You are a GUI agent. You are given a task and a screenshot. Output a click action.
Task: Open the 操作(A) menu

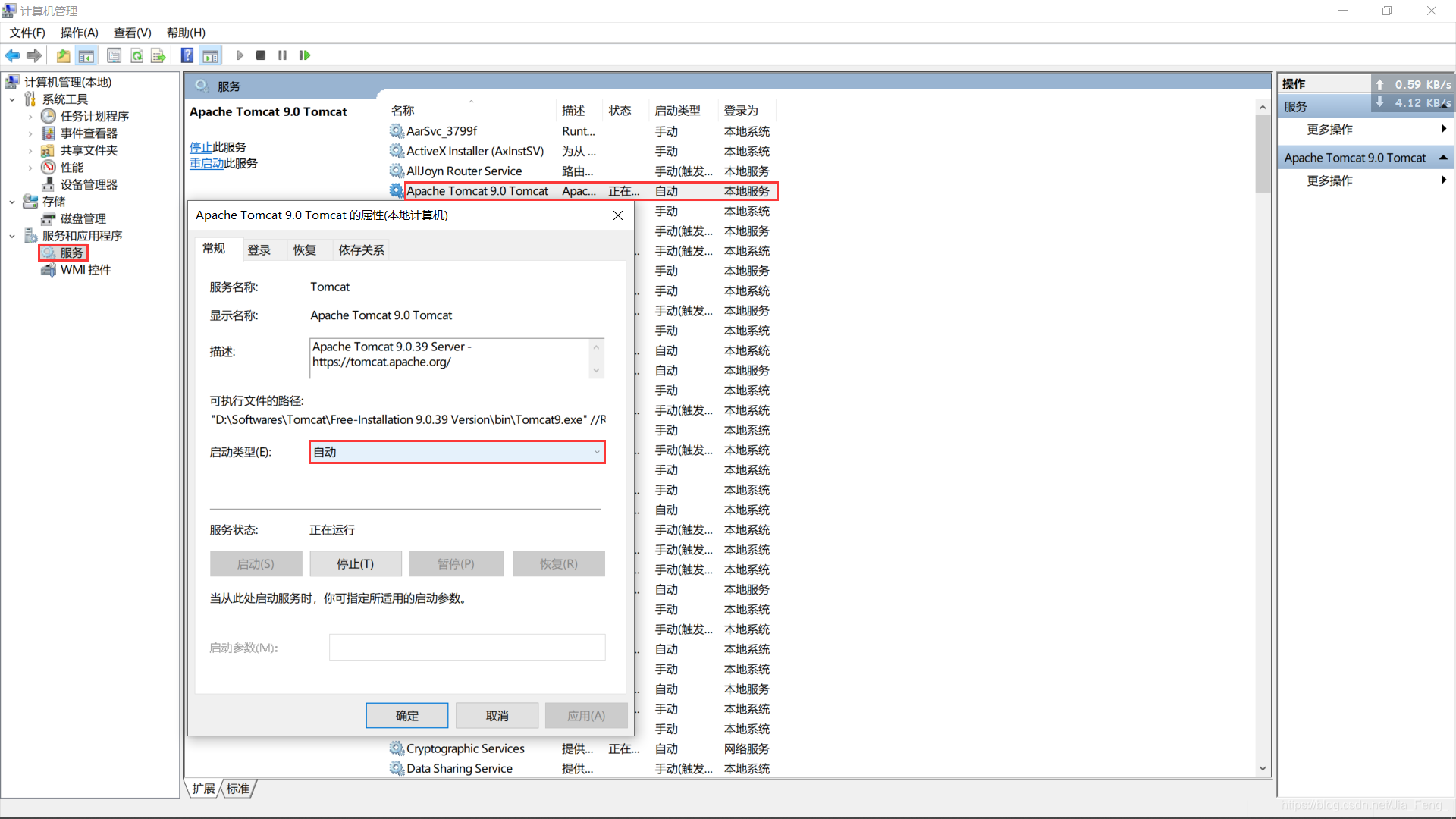point(79,33)
